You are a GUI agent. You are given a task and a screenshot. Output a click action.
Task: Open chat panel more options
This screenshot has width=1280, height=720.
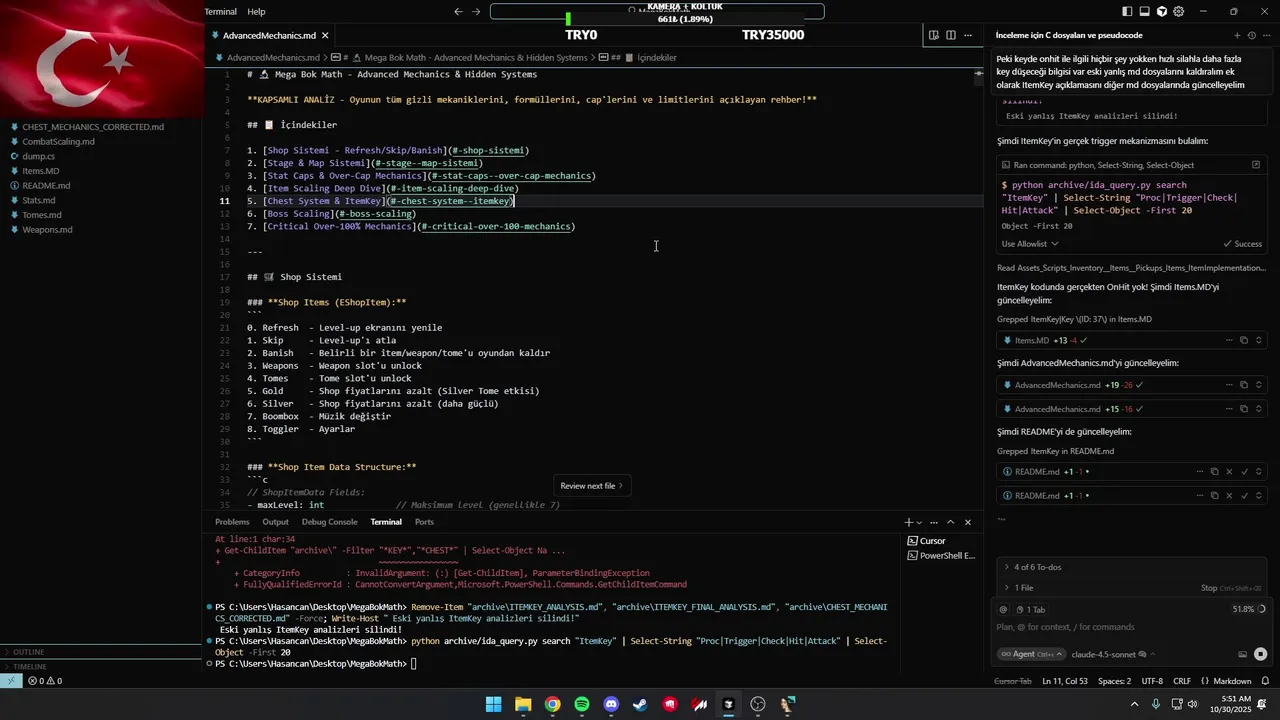click(x=1266, y=35)
